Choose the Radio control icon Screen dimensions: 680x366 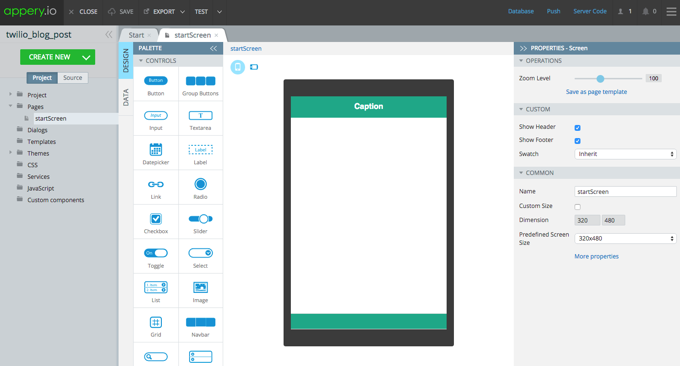[200, 184]
